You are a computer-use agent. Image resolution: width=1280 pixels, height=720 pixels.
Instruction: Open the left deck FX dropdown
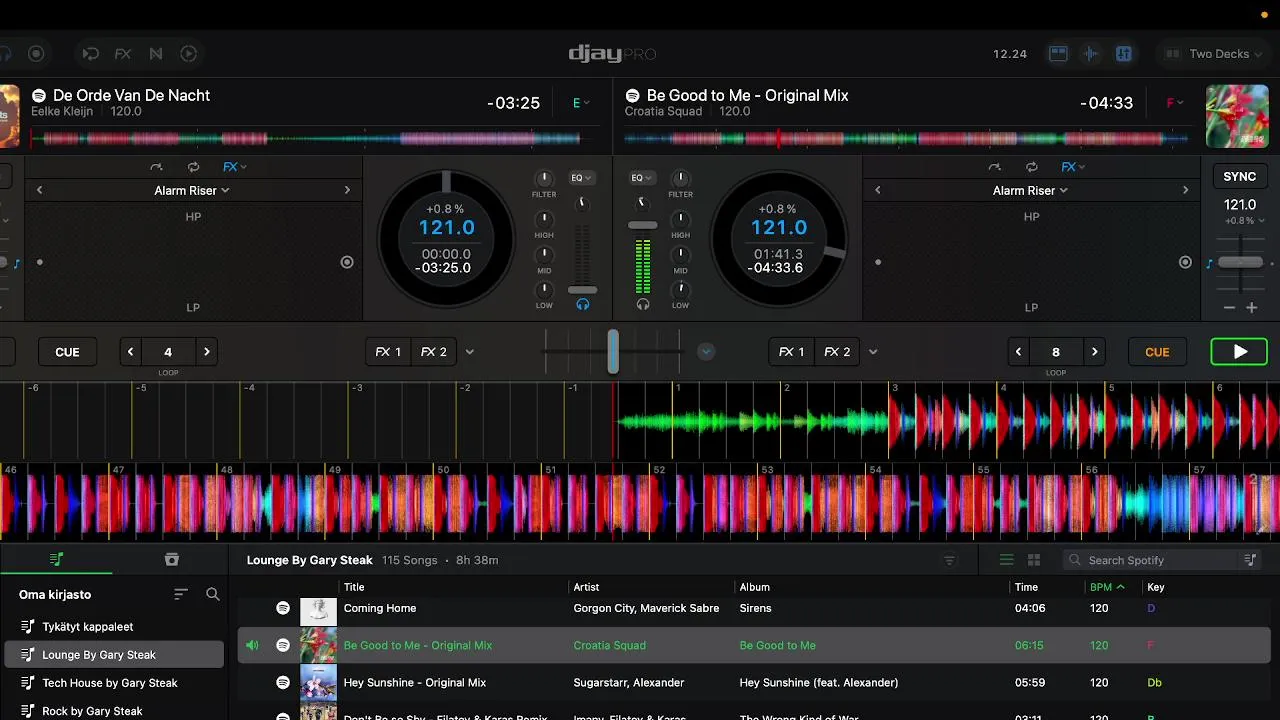point(235,167)
